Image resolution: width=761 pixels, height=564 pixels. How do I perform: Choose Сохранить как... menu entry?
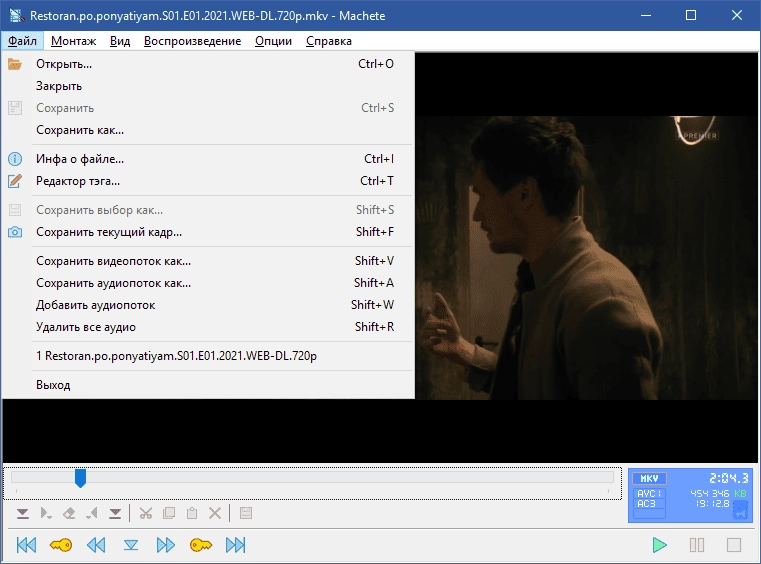coord(208,130)
